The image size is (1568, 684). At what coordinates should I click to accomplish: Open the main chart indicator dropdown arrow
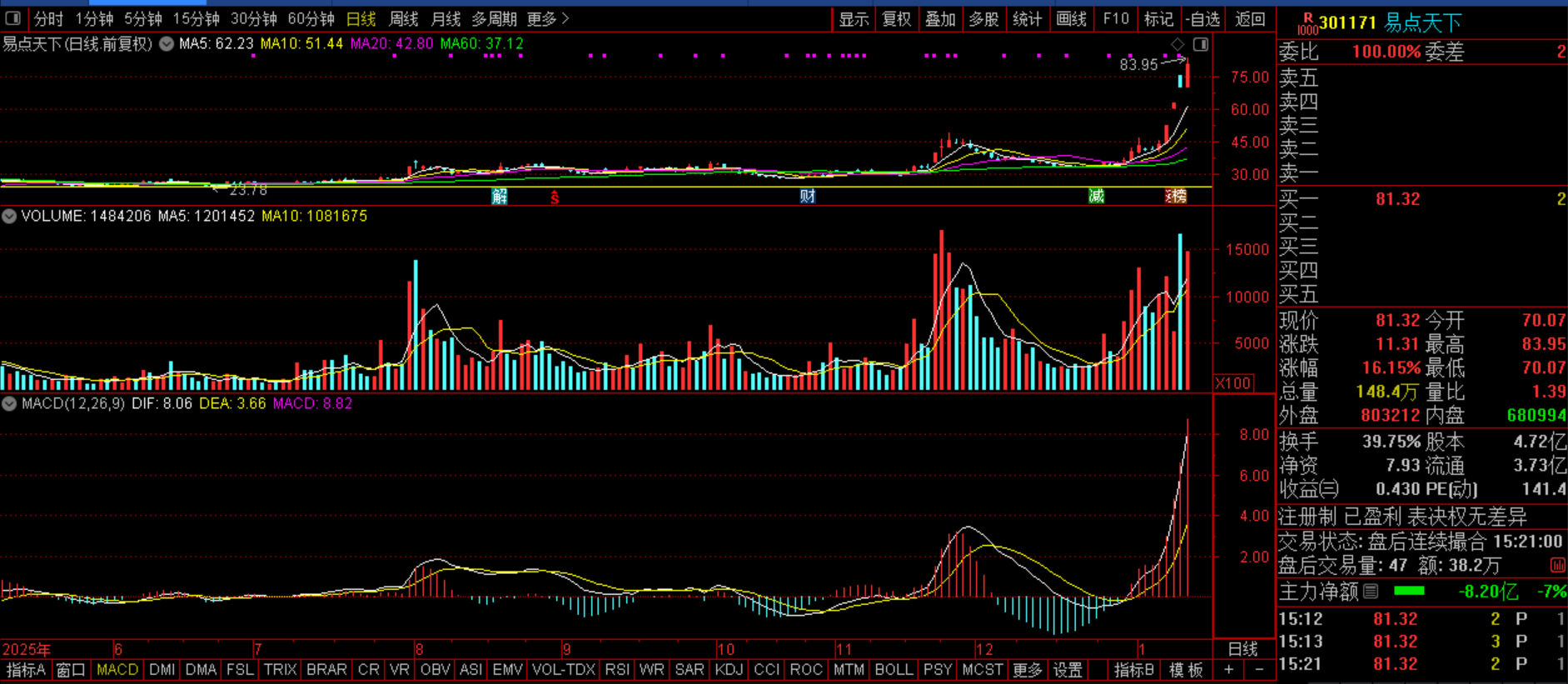pos(167,43)
